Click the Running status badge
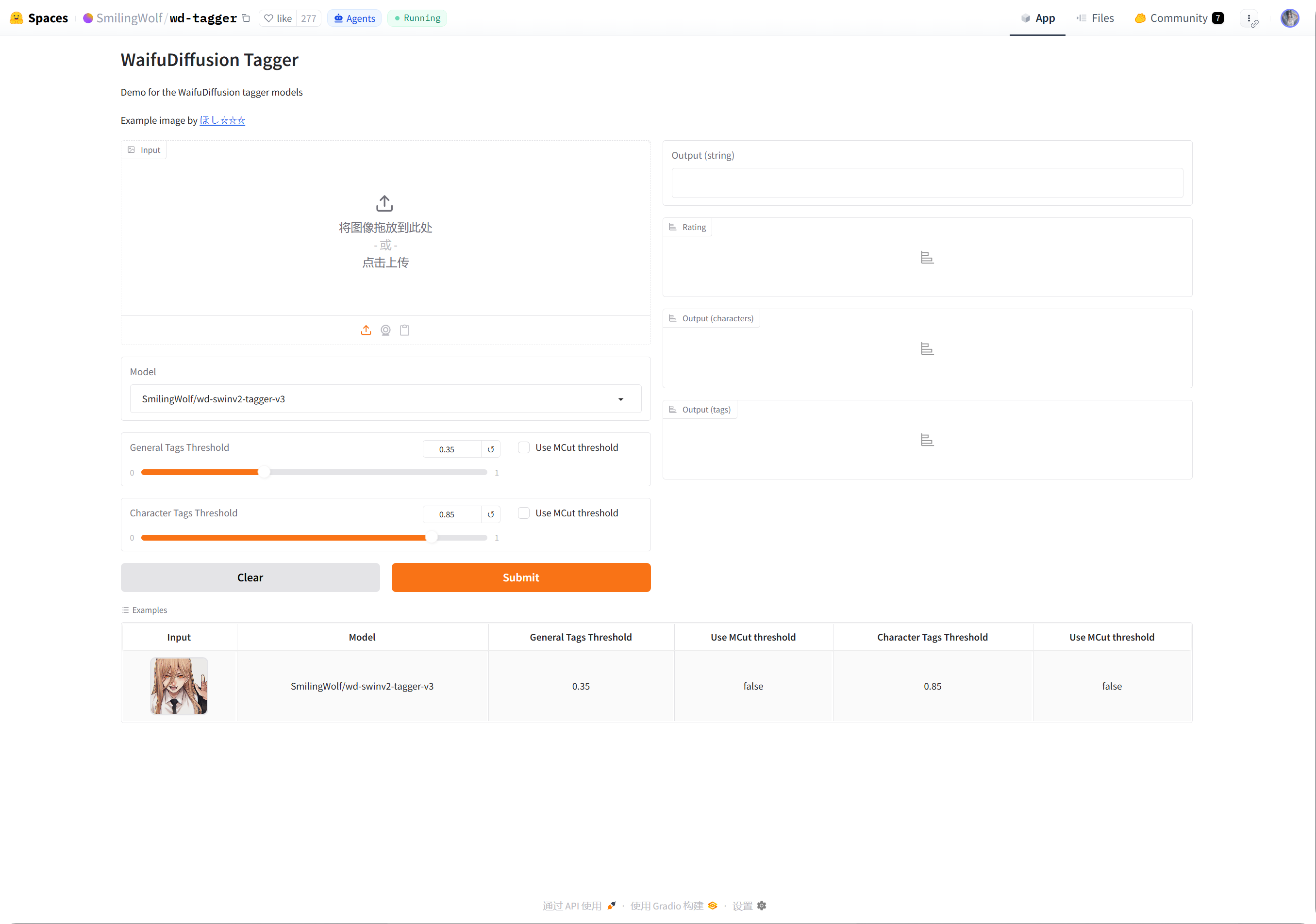The image size is (1316, 924). click(417, 18)
